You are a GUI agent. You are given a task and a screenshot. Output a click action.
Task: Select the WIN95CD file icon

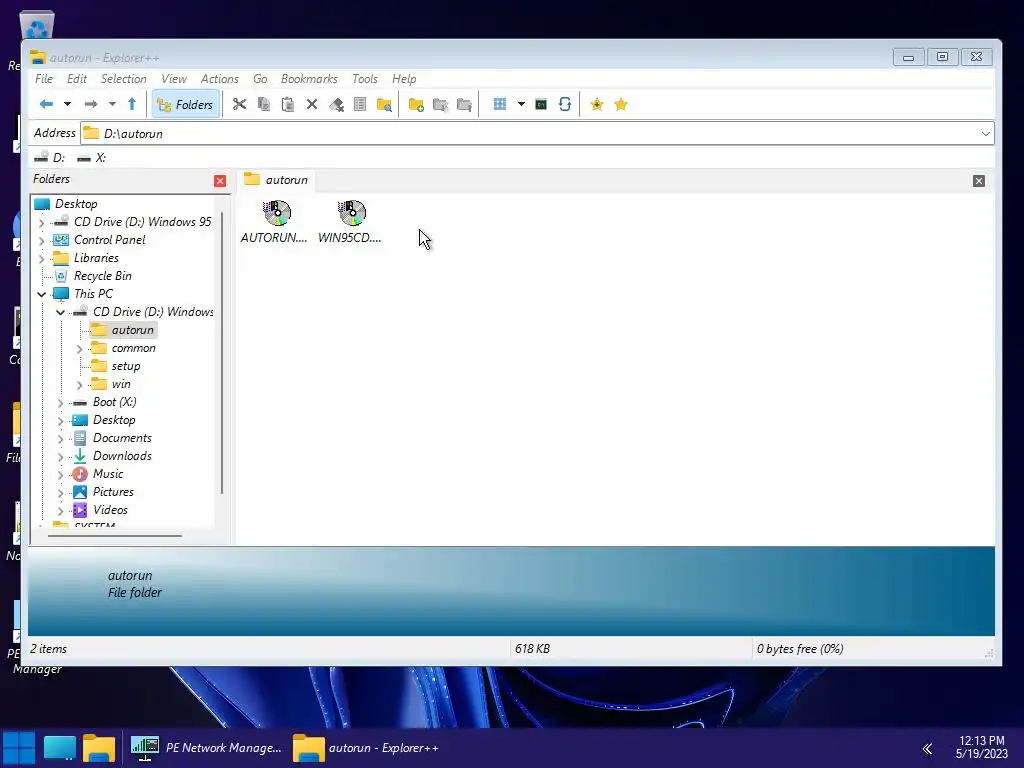tap(350, 222)
